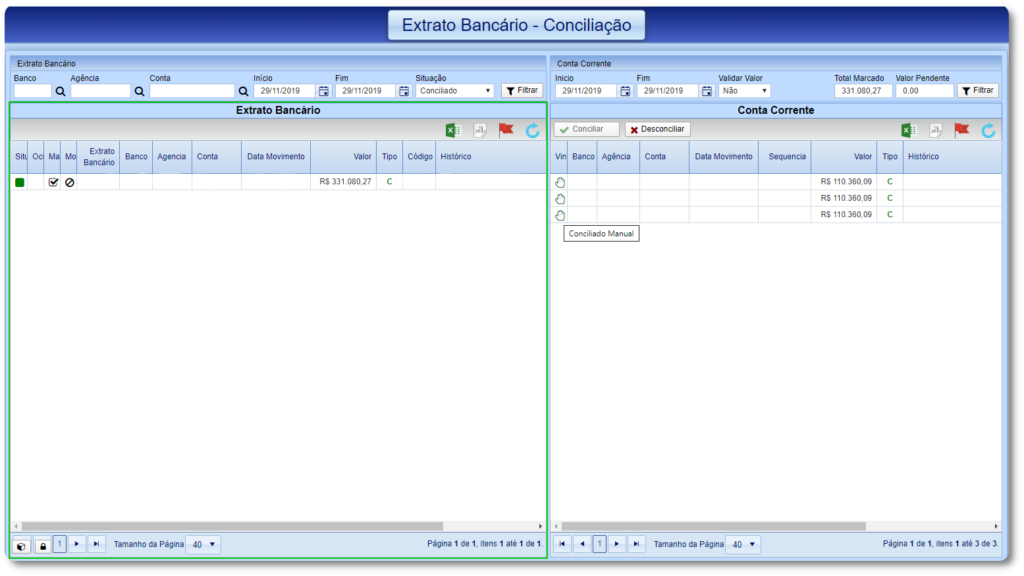The image size is (1024, 576).
Task: Refresh the Extrato Bancário grid
Action: coord(532,130)
